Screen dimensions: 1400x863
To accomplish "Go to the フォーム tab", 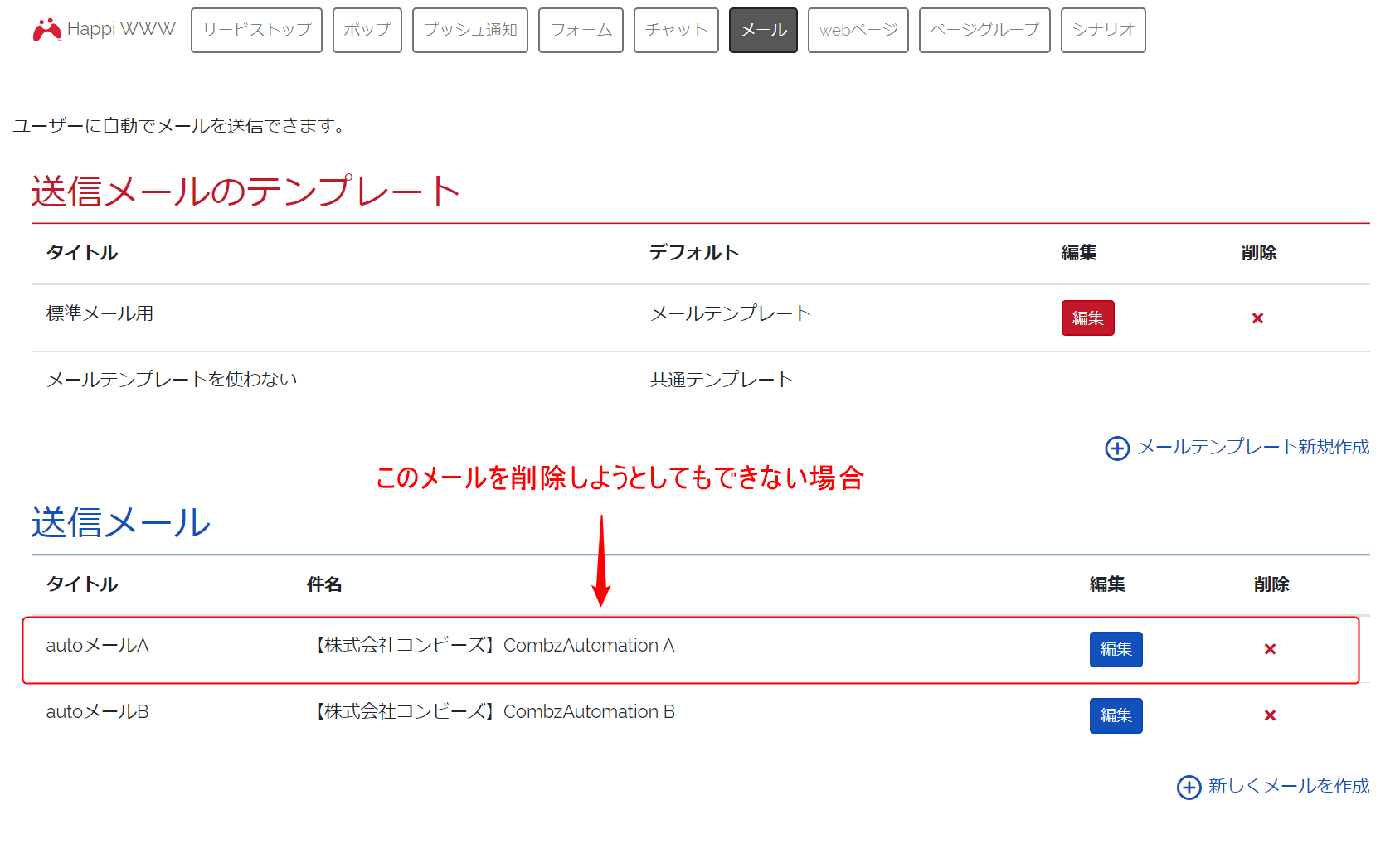I will [581, 30].
